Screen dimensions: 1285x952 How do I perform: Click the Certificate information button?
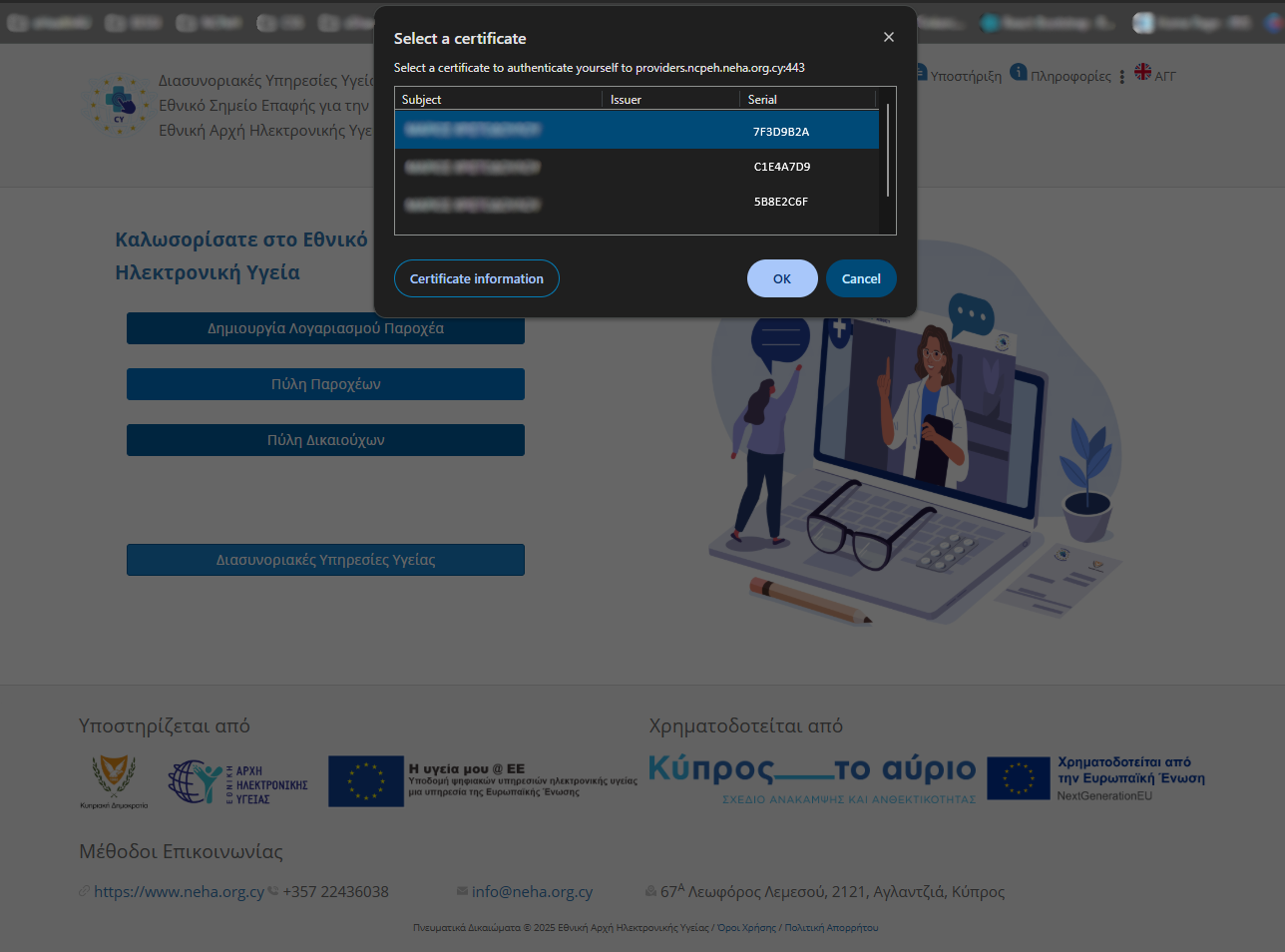tap(476, 278)
